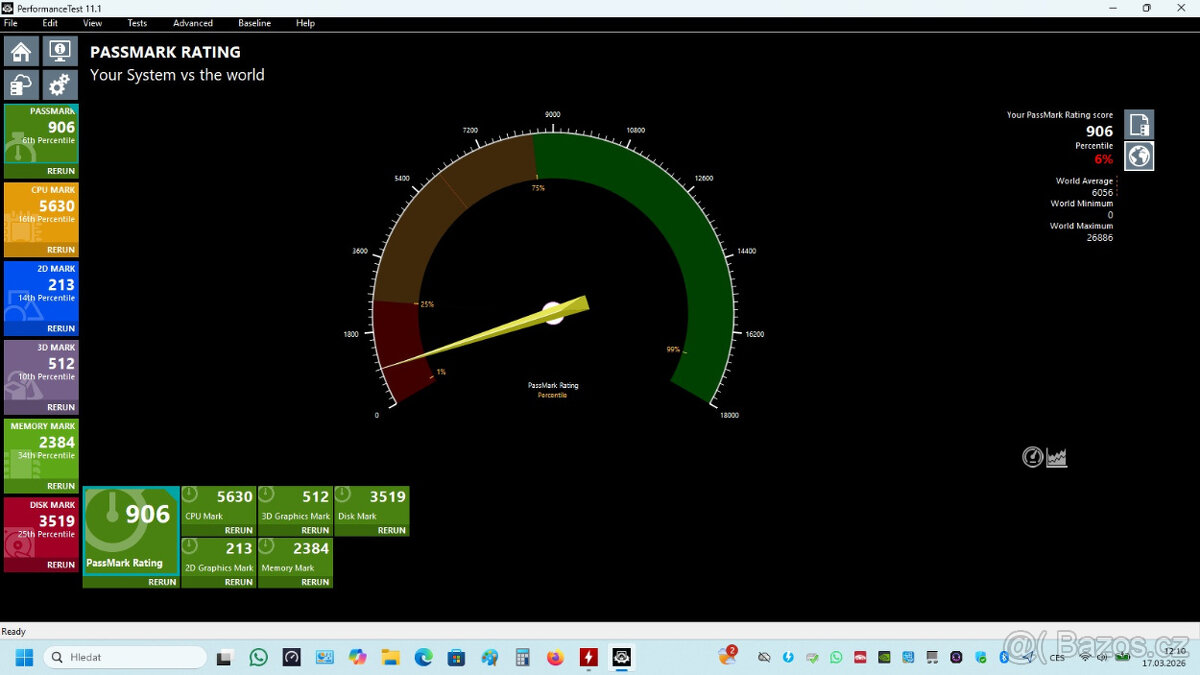Click RERUN under bottom Memory Mark tile
Image resolution: width=1200 pixels, height=675 pixels.
pos(315,582)
